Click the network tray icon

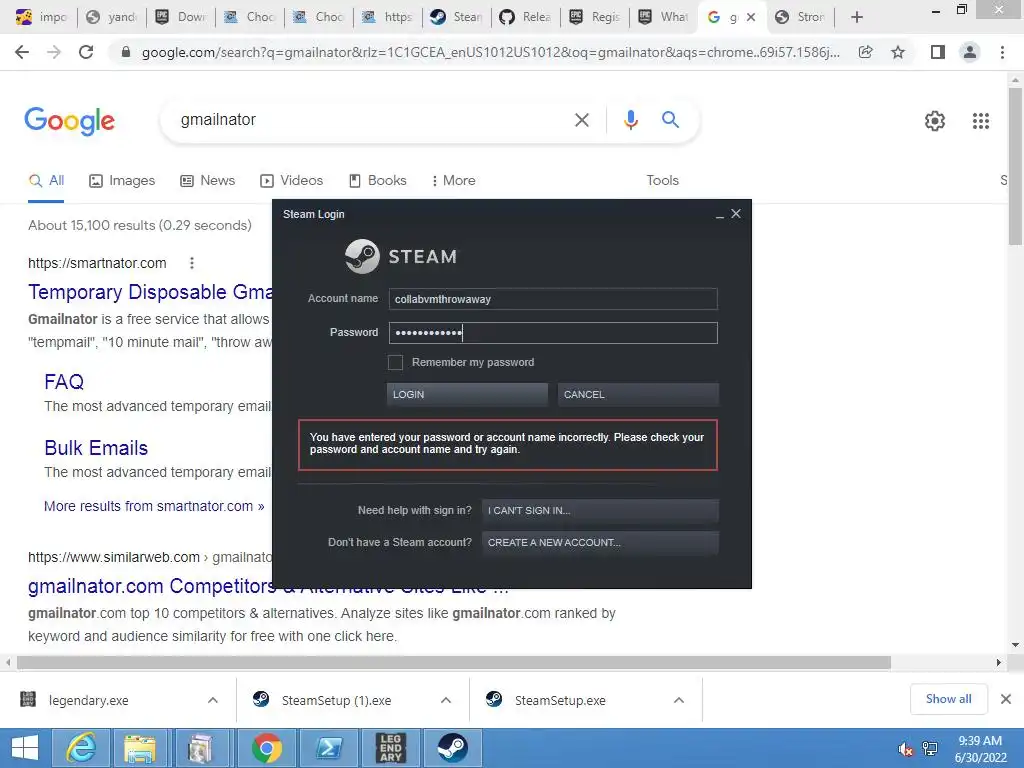click(x=930, y=748)
